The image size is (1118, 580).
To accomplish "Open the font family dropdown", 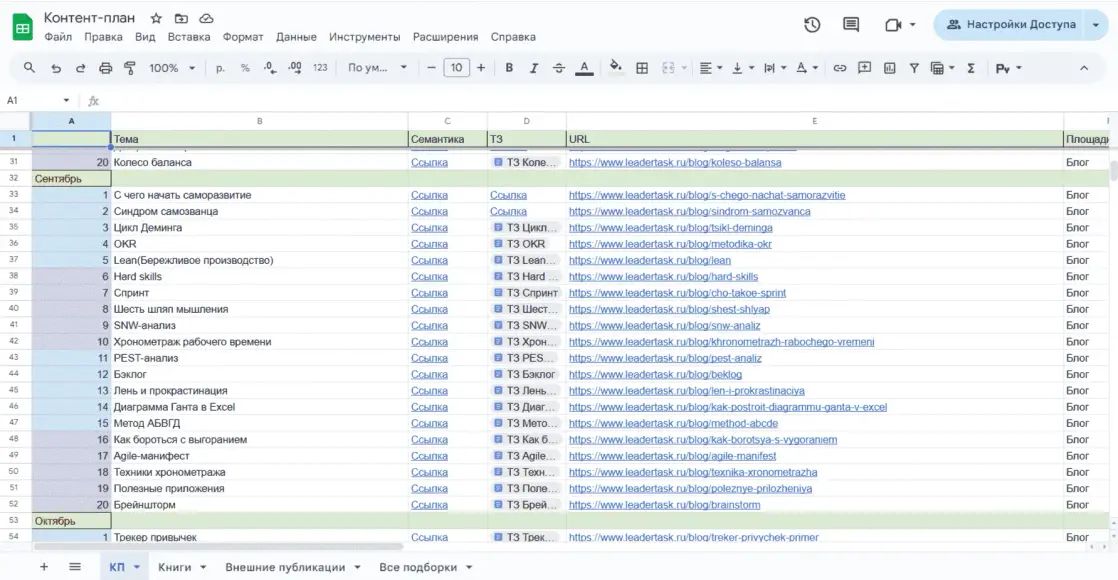I will (377, 68).
